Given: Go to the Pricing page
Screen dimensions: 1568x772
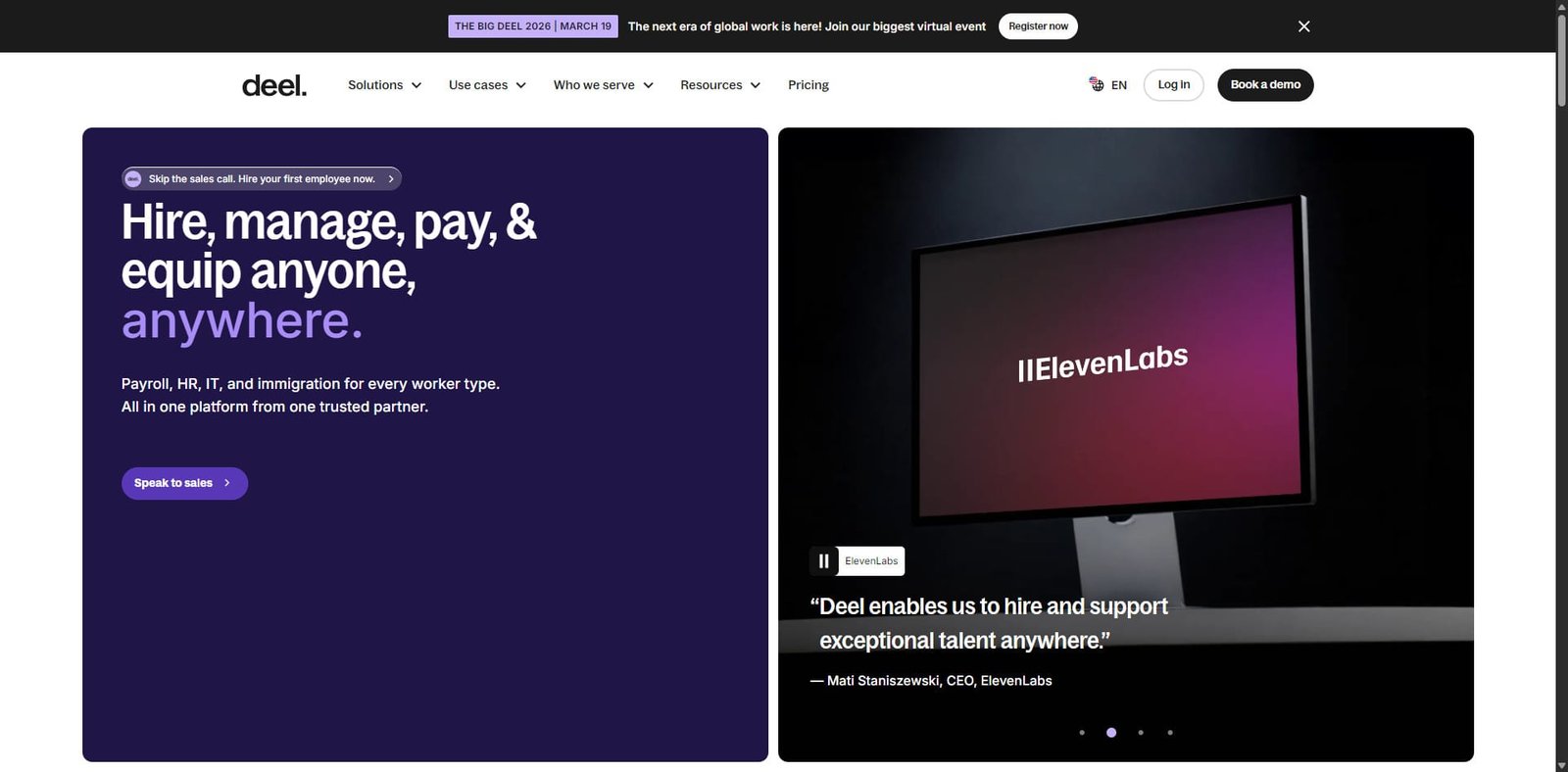Looking at the screenshot, I should (x=808, y=85).
